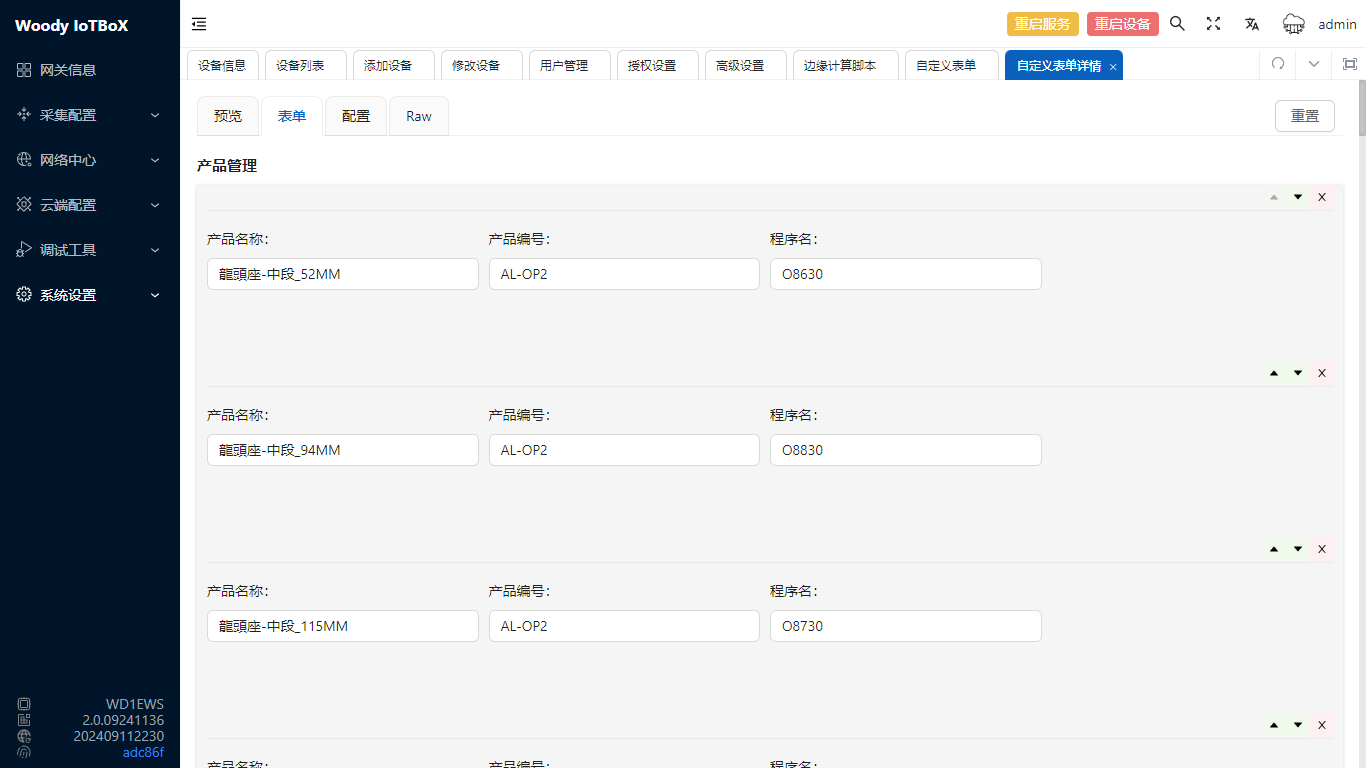The width and height of the screenshot is (1366, 768).
Task: Delete the 龍頭座-中段_52MM product entry
Action: coord(1322,197)
